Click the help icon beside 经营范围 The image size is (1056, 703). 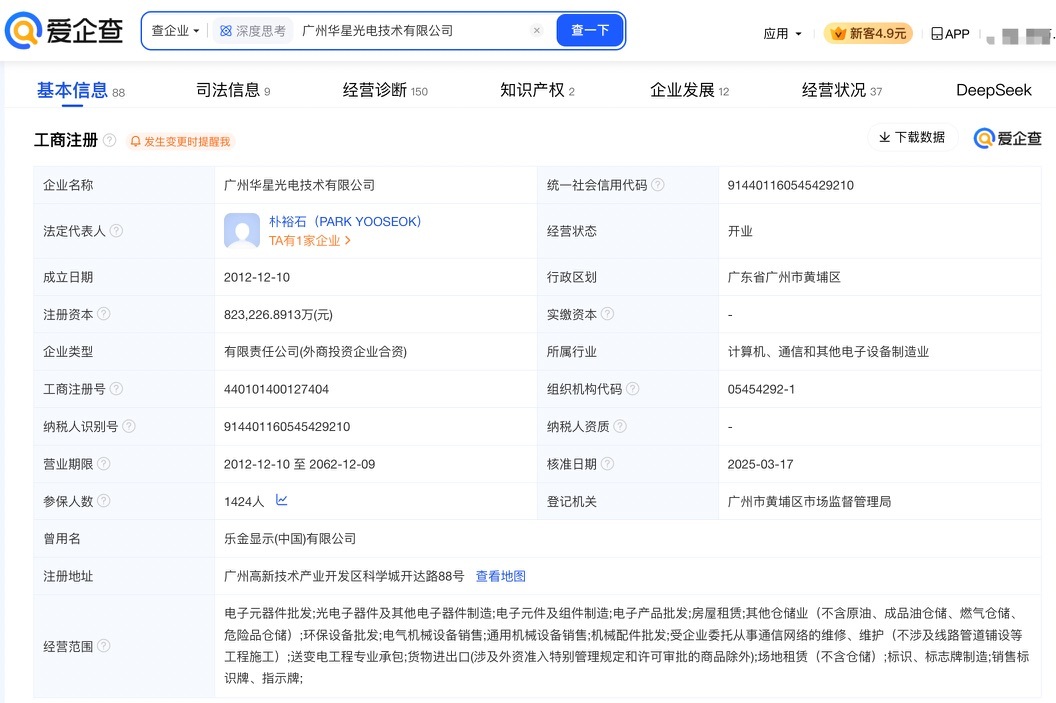(104, 646)
